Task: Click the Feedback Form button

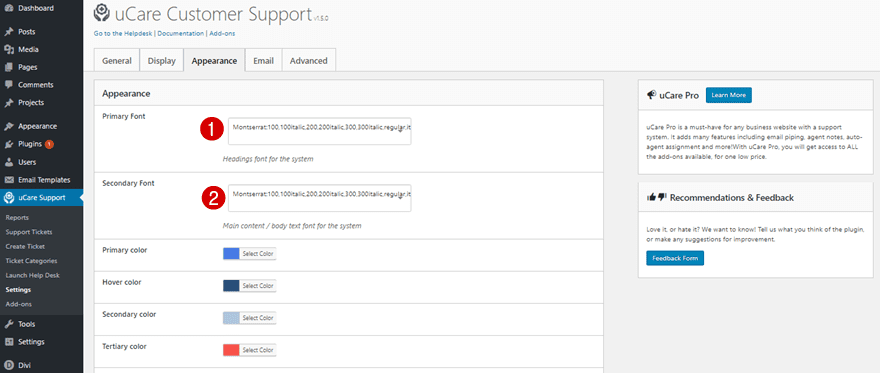Action: [675, 259]
